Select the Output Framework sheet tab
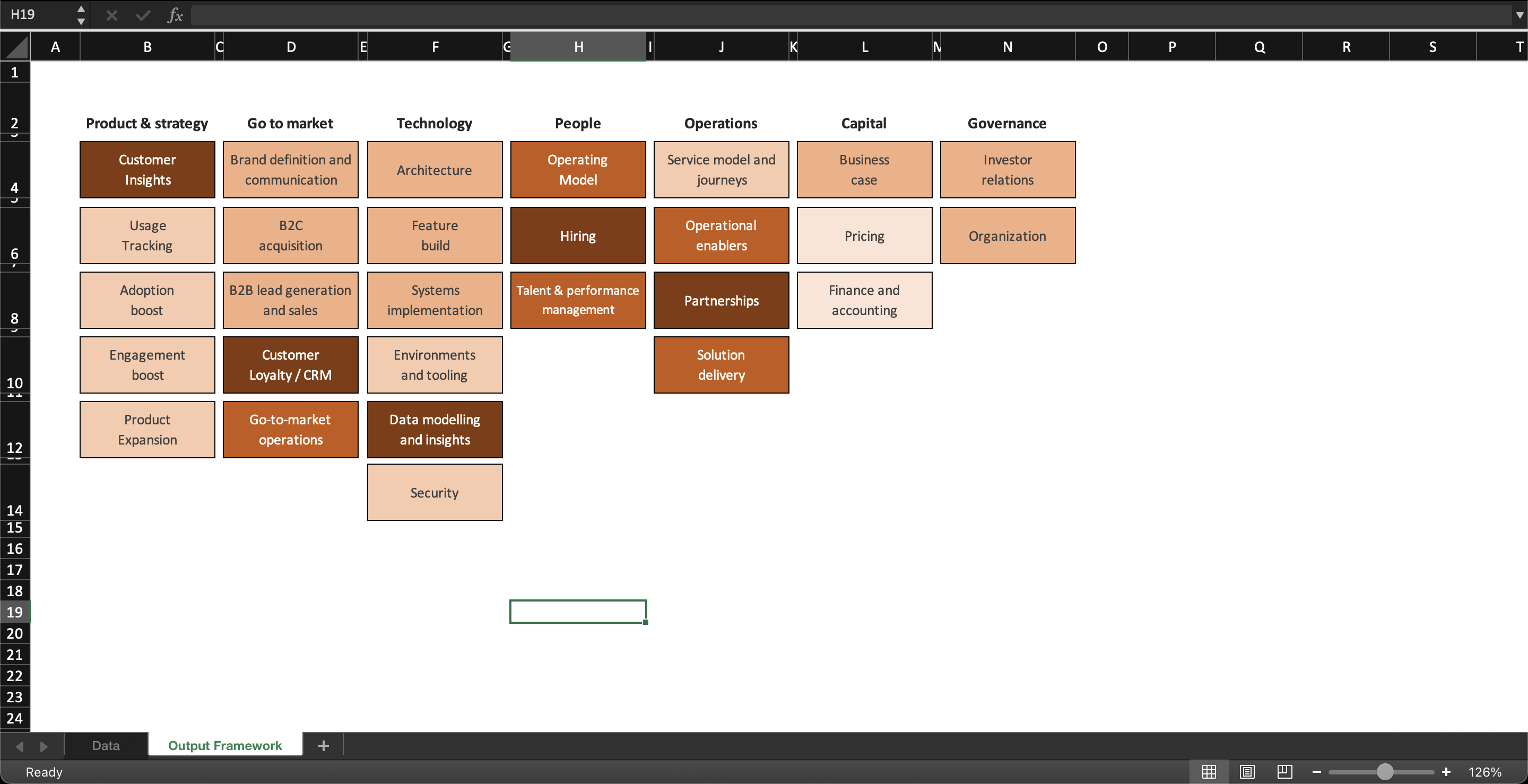 coord(225,745)
